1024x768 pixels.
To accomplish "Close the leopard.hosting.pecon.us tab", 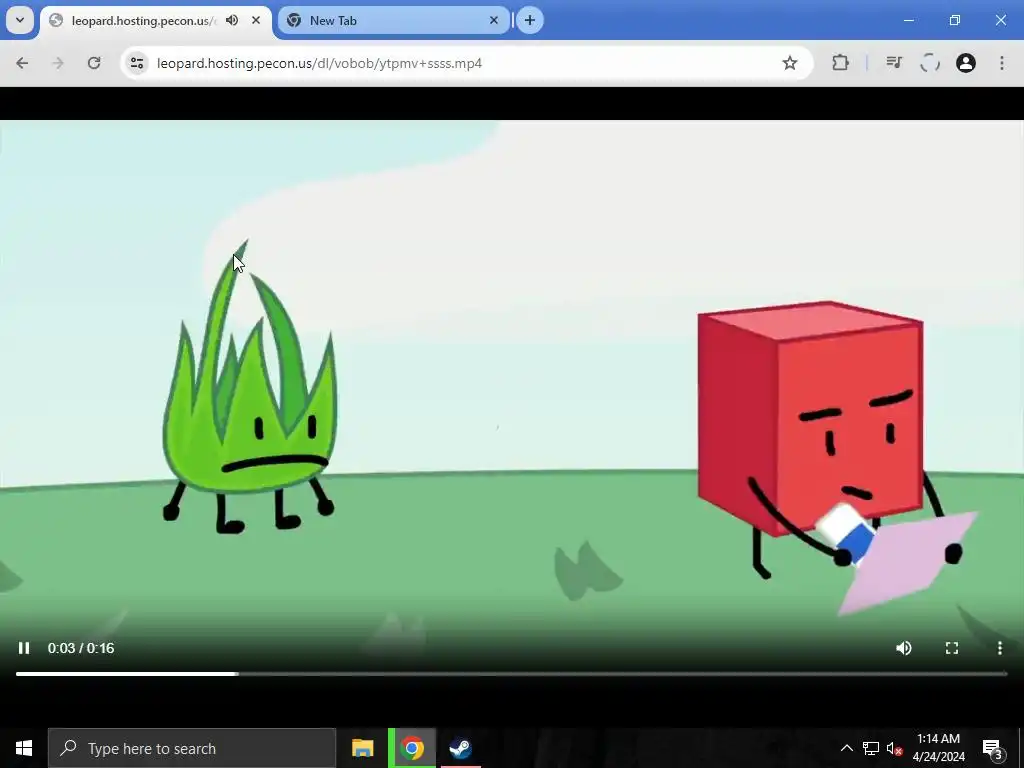I will [x=256, y=20].
